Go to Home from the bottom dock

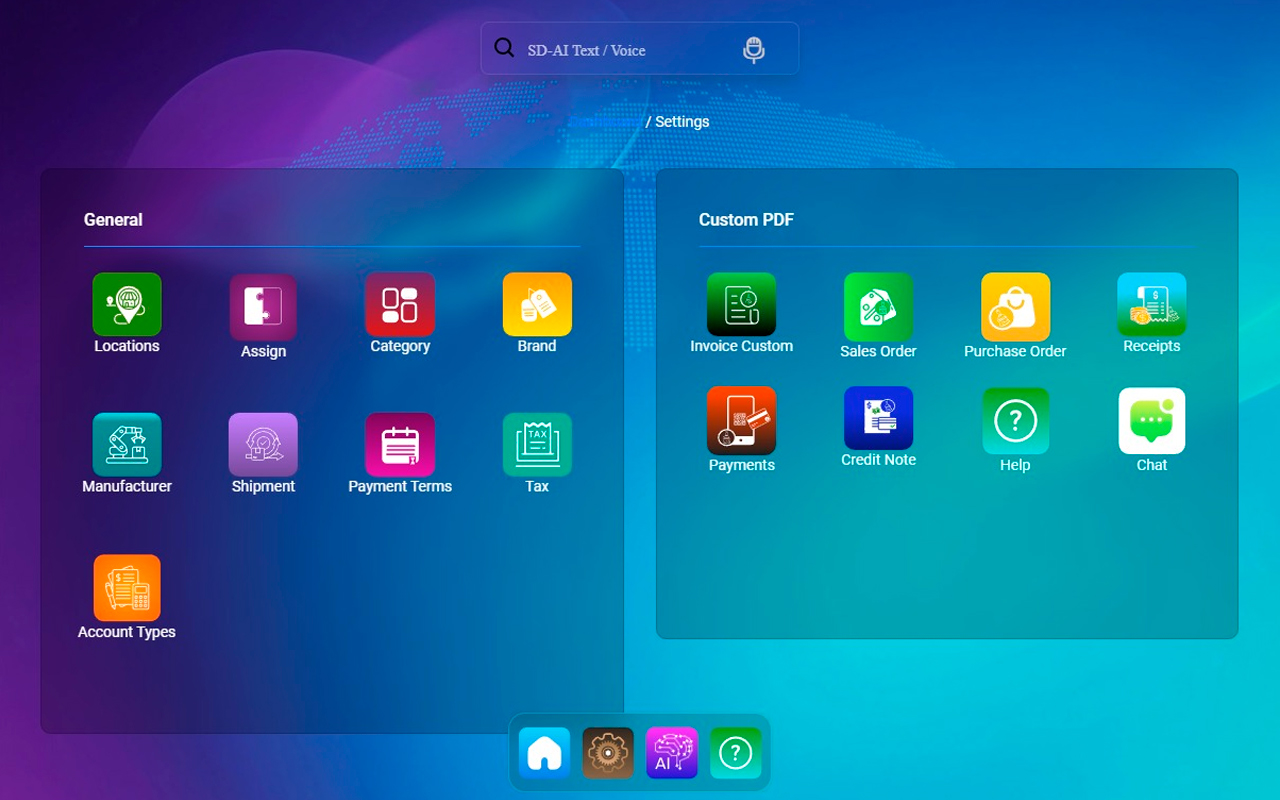tap(545, 753)
